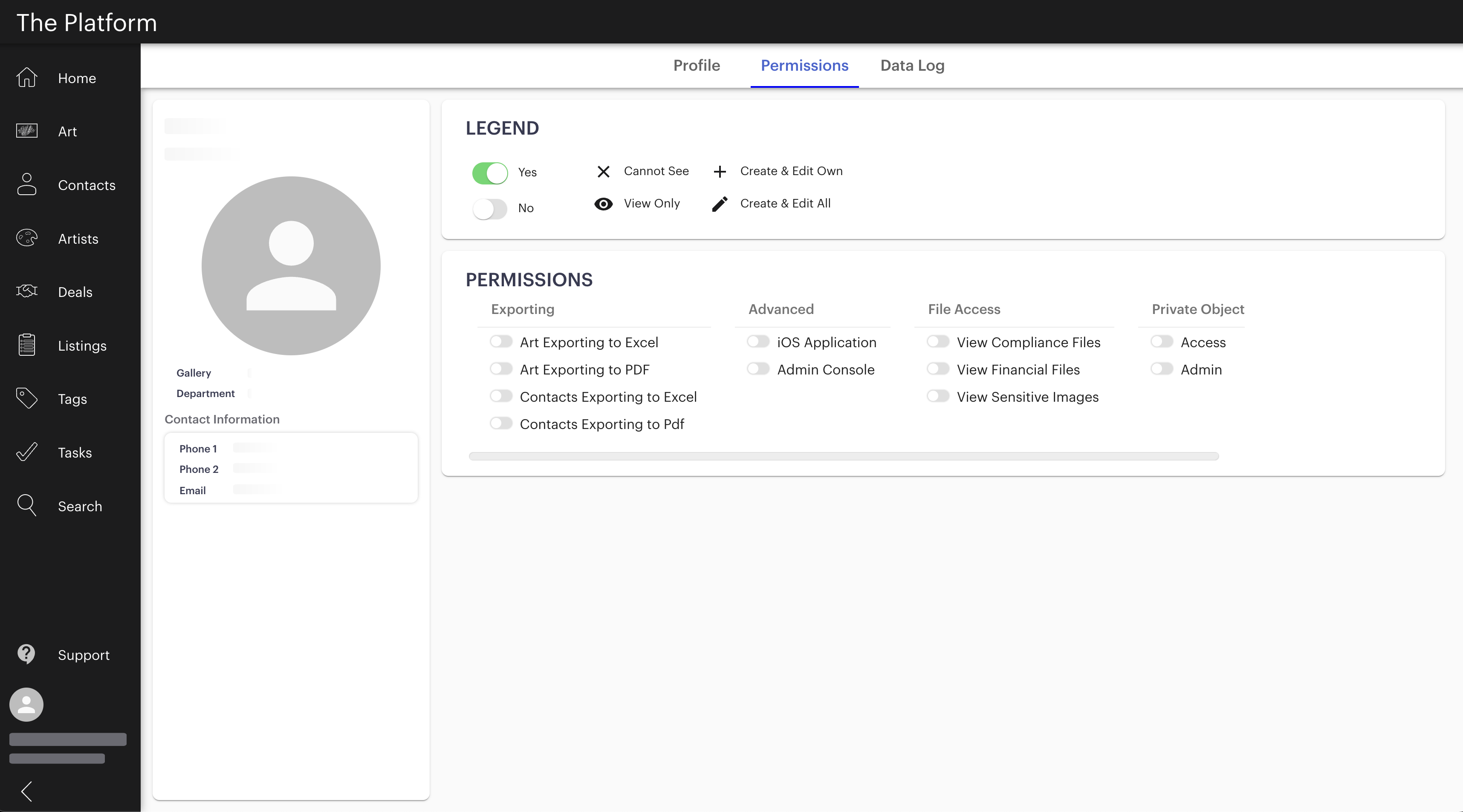This screenshot has height=812, width=1463.
Task: Toggle View Compliance Files on
Action: click(938, 342)
